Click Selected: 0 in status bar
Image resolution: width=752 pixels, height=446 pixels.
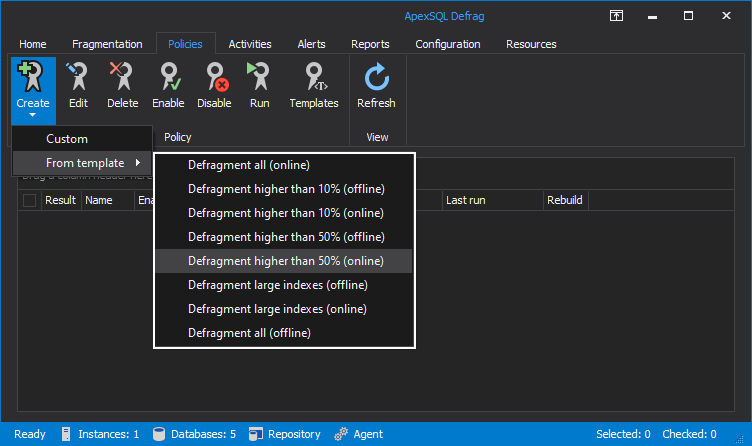pos(623,434)
